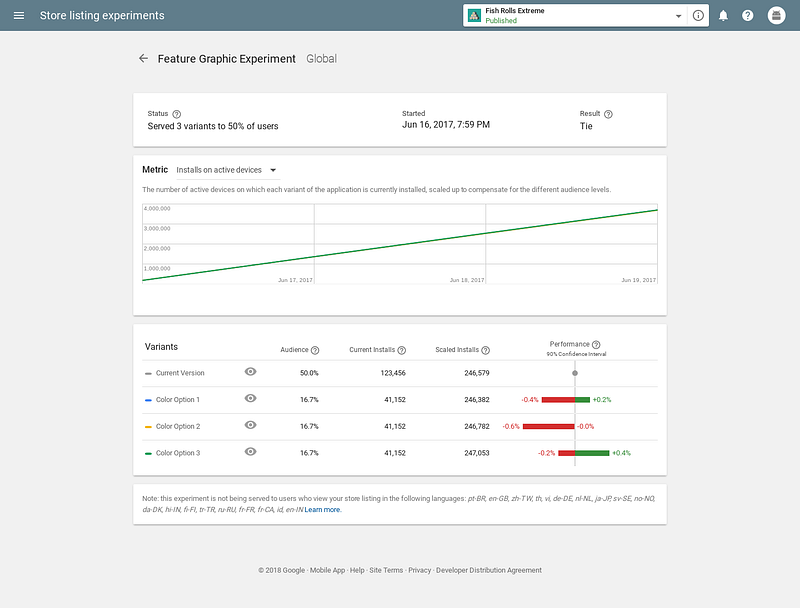Open the Learn more link
Viewport: 800px width, 608px height.
pyautogui.click(x=322, y=510)
